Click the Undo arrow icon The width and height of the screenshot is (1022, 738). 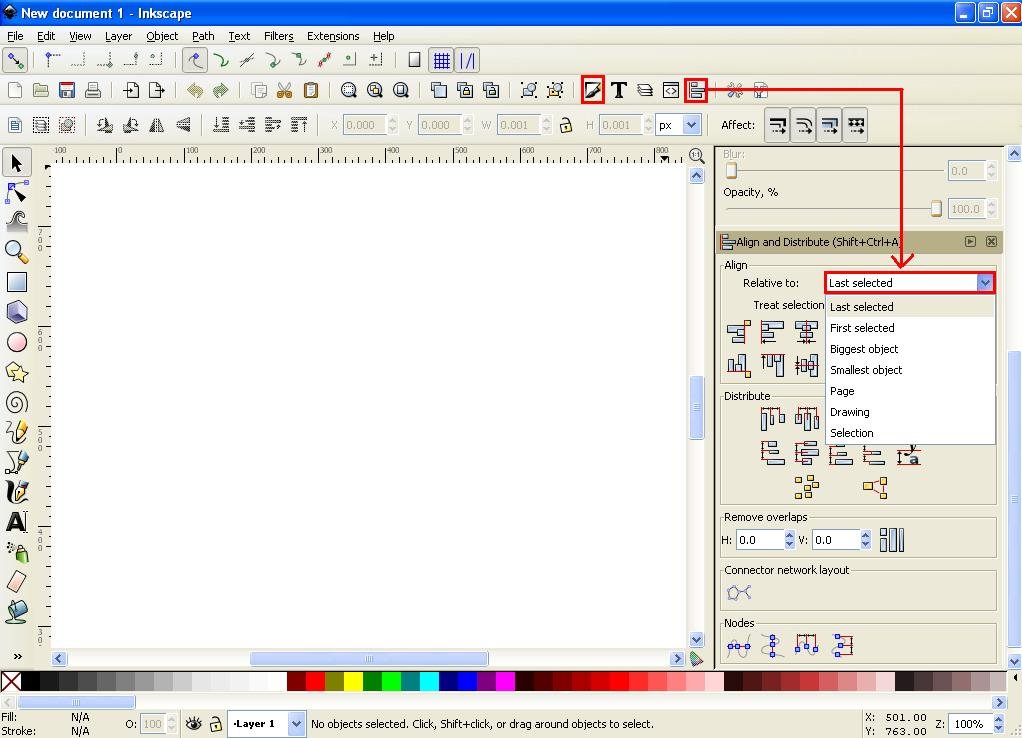point(194,90)
